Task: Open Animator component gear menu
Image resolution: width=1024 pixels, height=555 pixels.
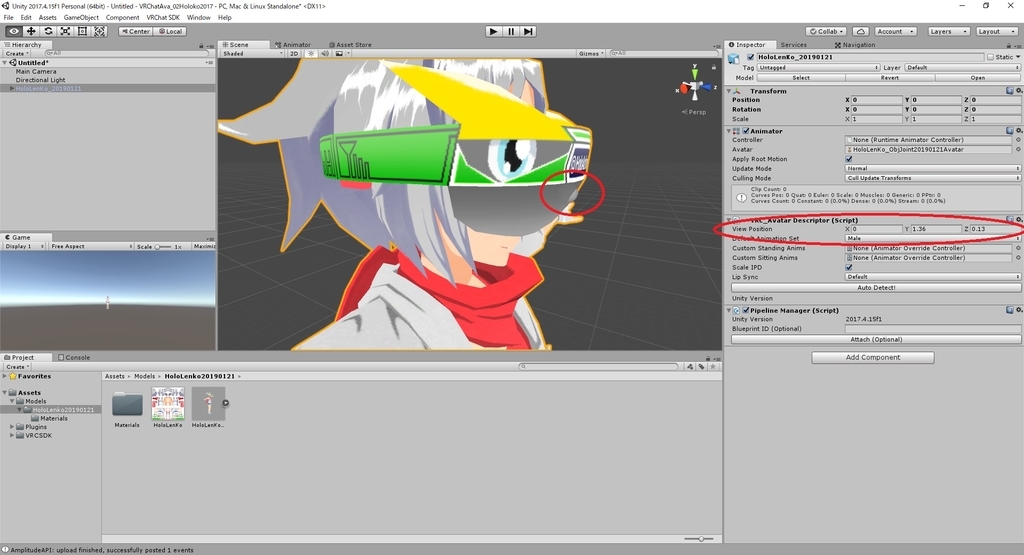Action: (1018, 131)
